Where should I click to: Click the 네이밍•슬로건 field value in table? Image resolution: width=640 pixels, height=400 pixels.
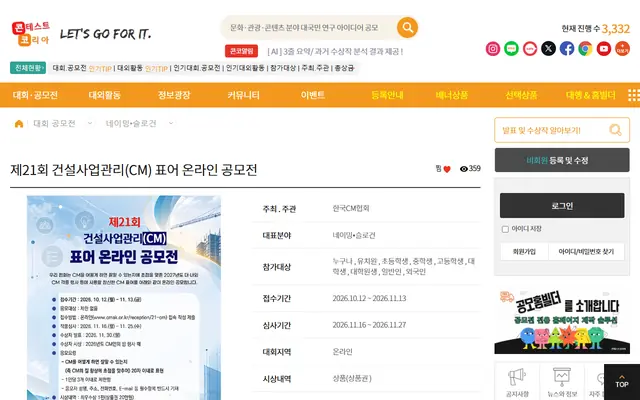(353, 235)
